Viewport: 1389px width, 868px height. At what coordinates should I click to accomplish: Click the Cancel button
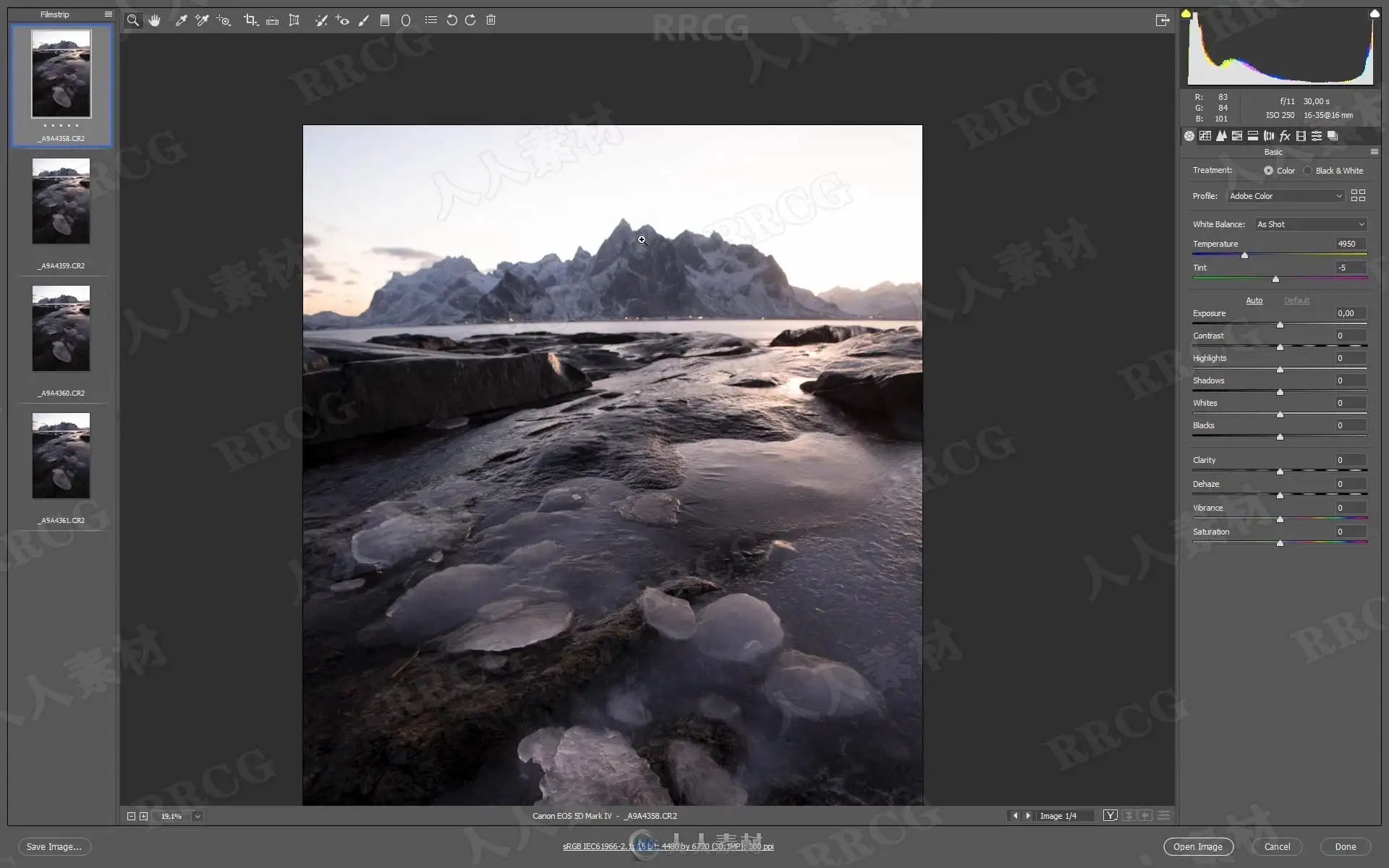click(1277, 846)
